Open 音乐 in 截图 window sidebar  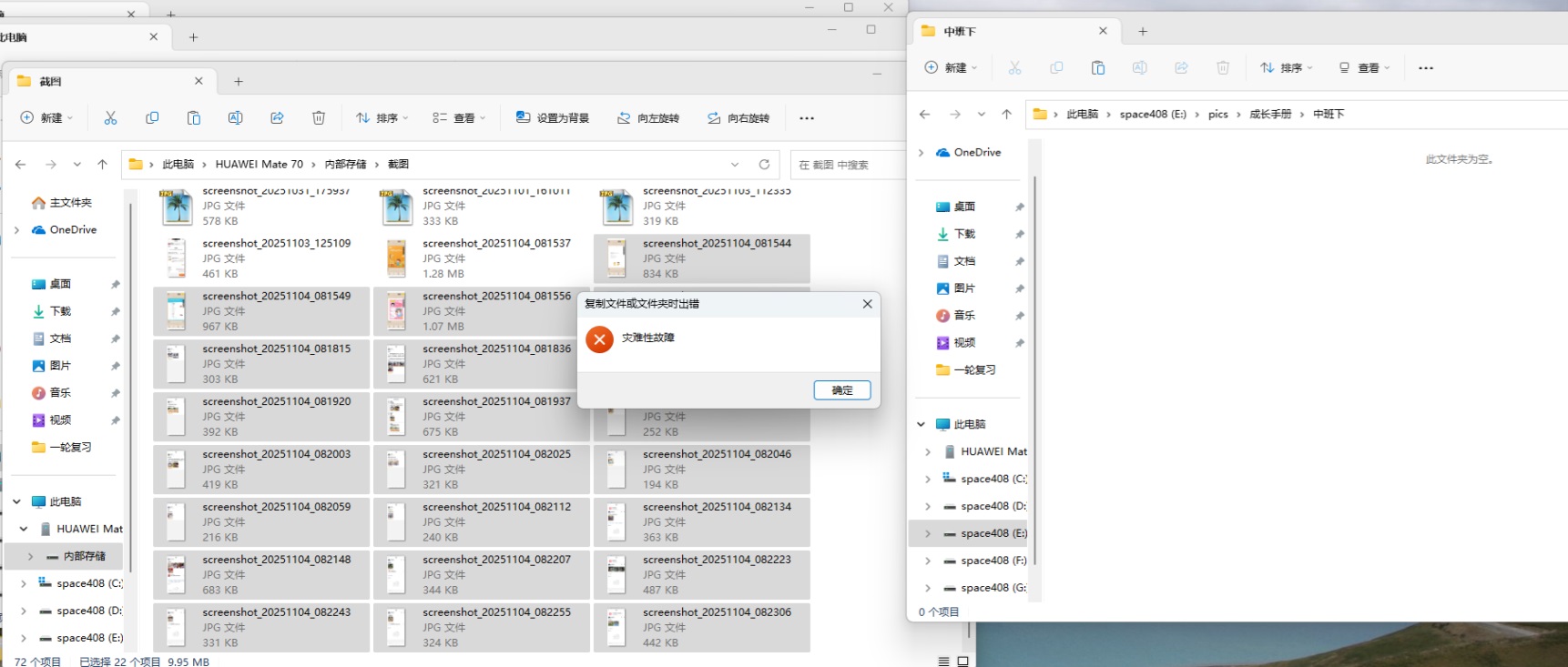pos(51,393)
